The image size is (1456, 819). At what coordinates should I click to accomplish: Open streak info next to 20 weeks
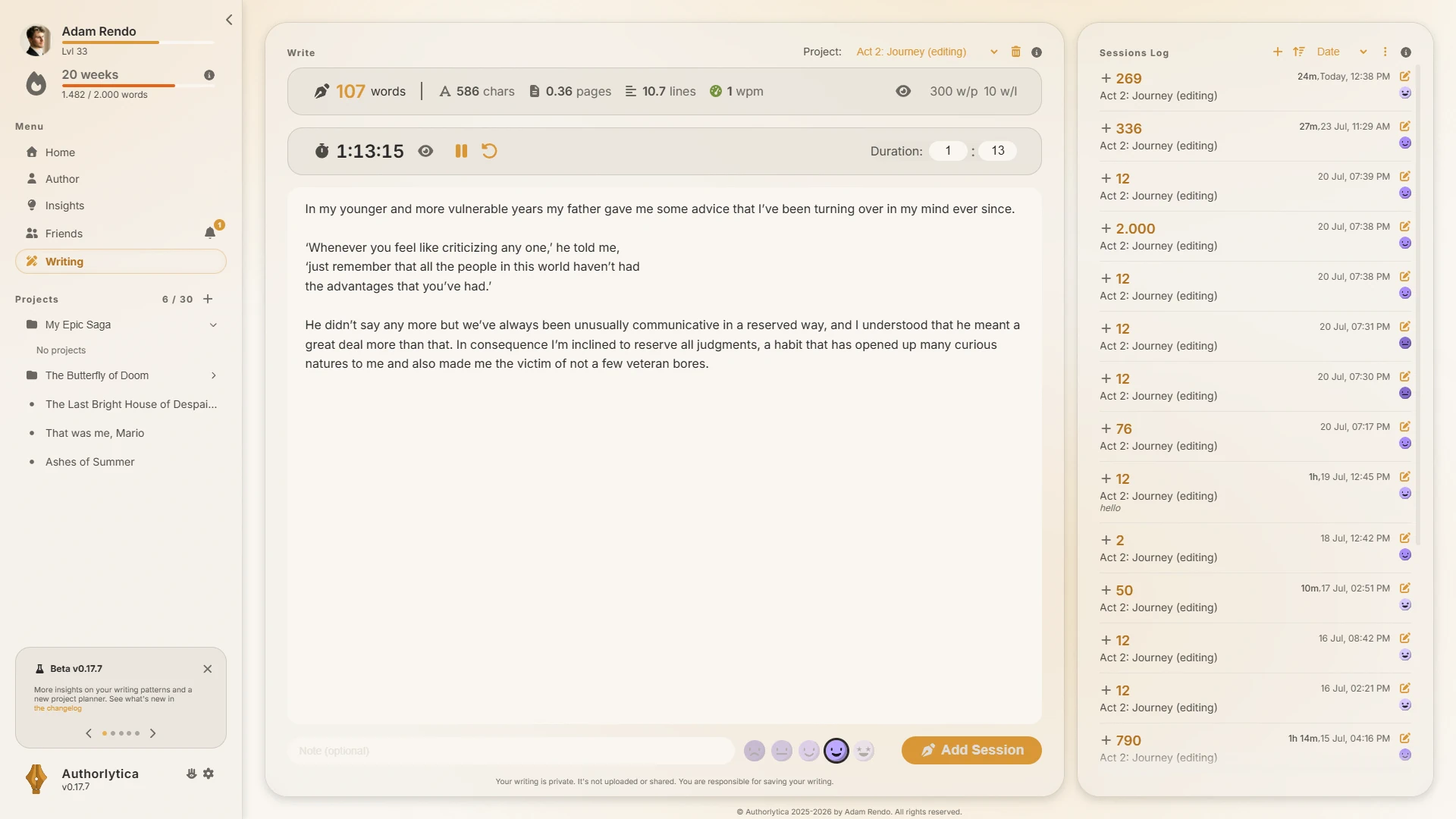coord(209,75)
